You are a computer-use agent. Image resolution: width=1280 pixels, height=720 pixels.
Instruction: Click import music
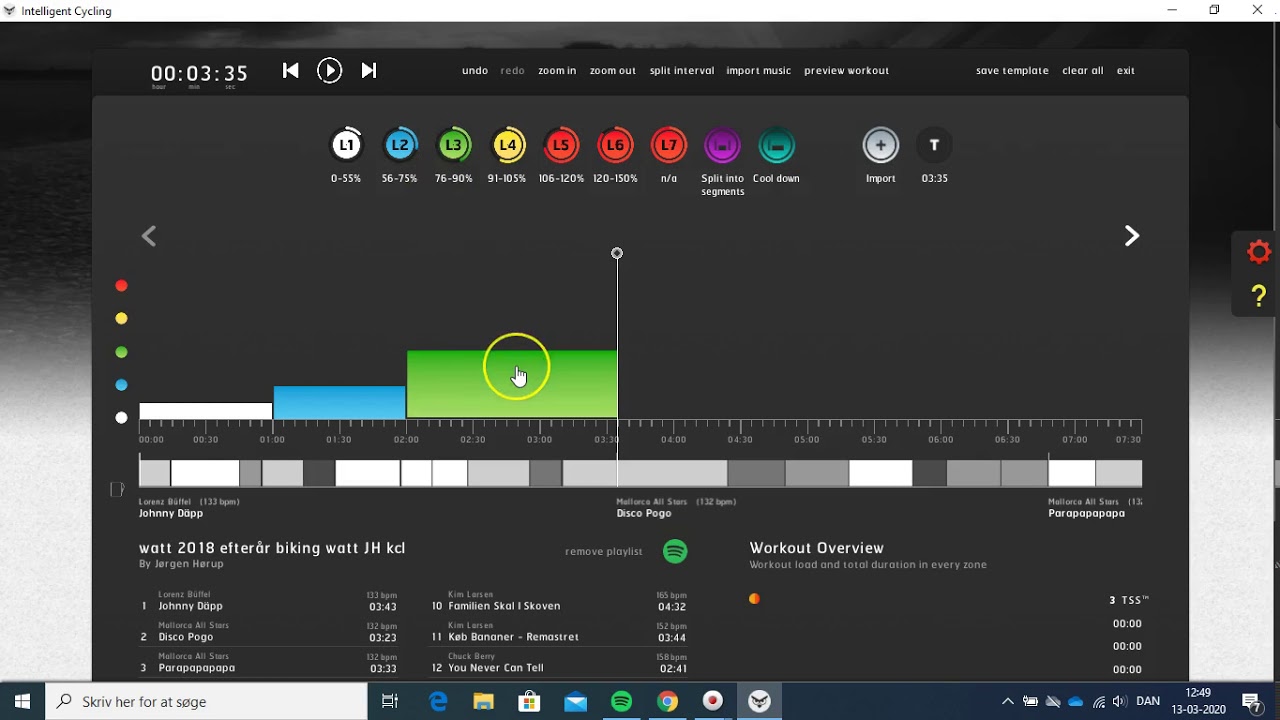[758, 71]
